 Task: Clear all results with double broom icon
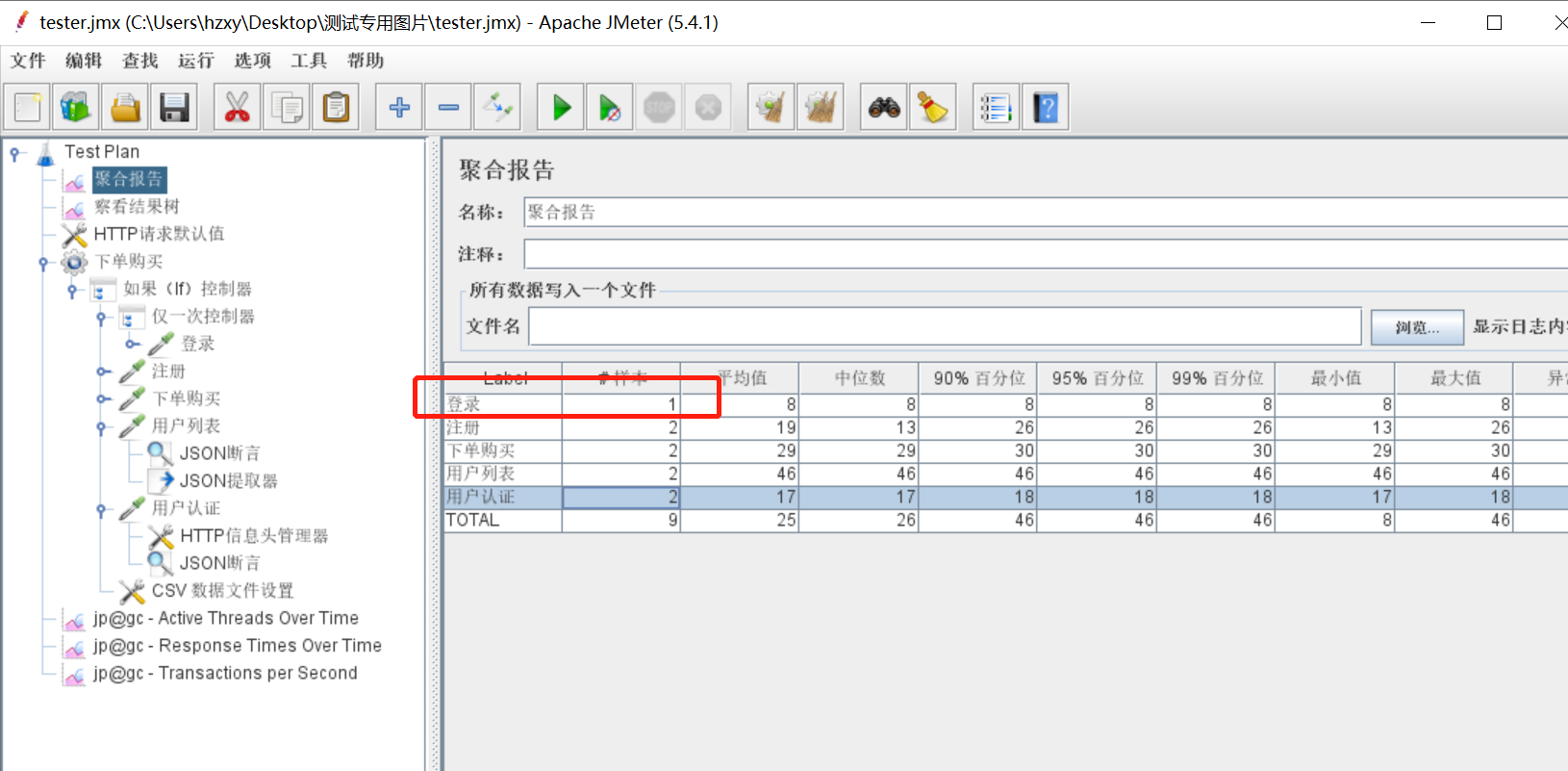coord(821,107)
